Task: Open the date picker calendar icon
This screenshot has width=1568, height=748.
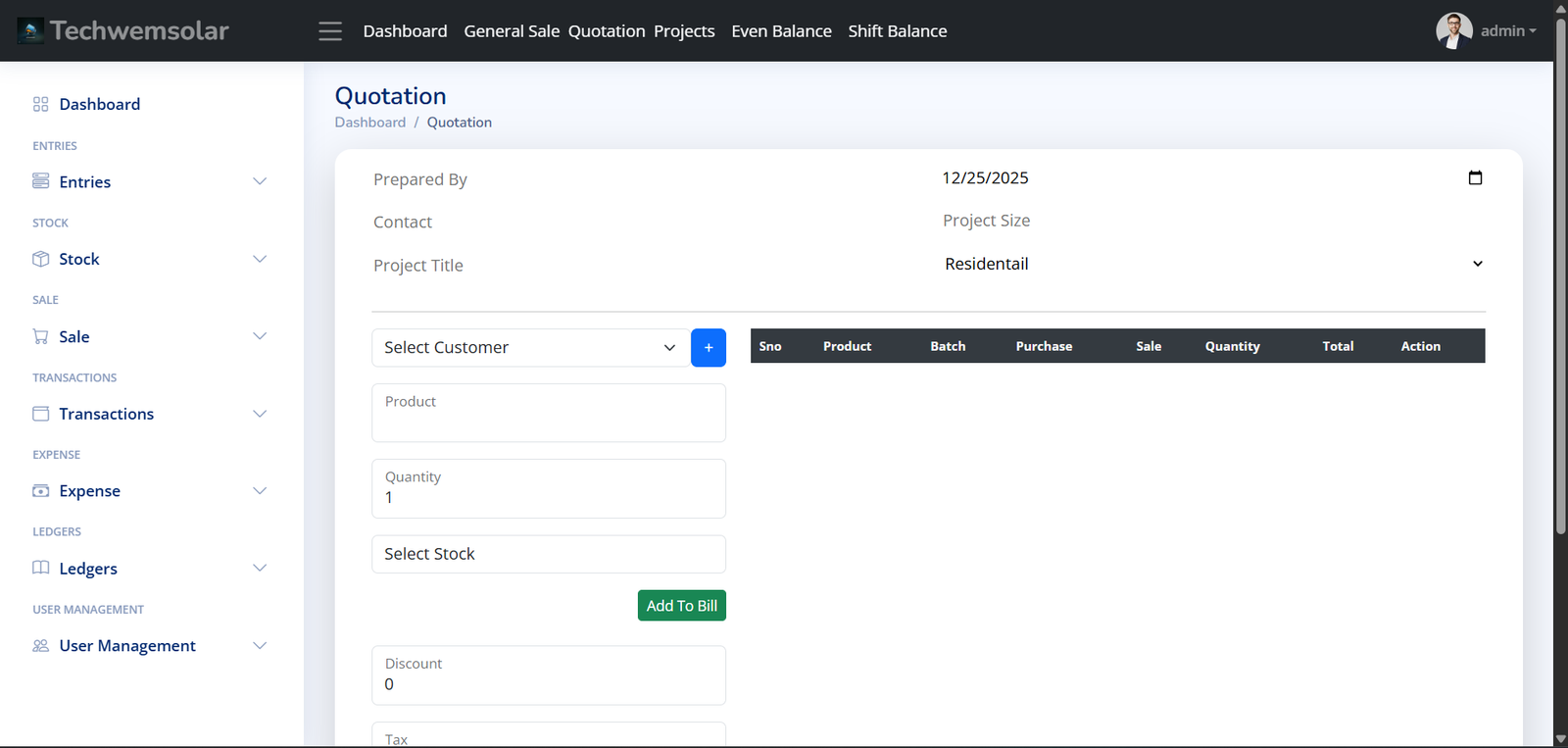Action: point(1475,177)
